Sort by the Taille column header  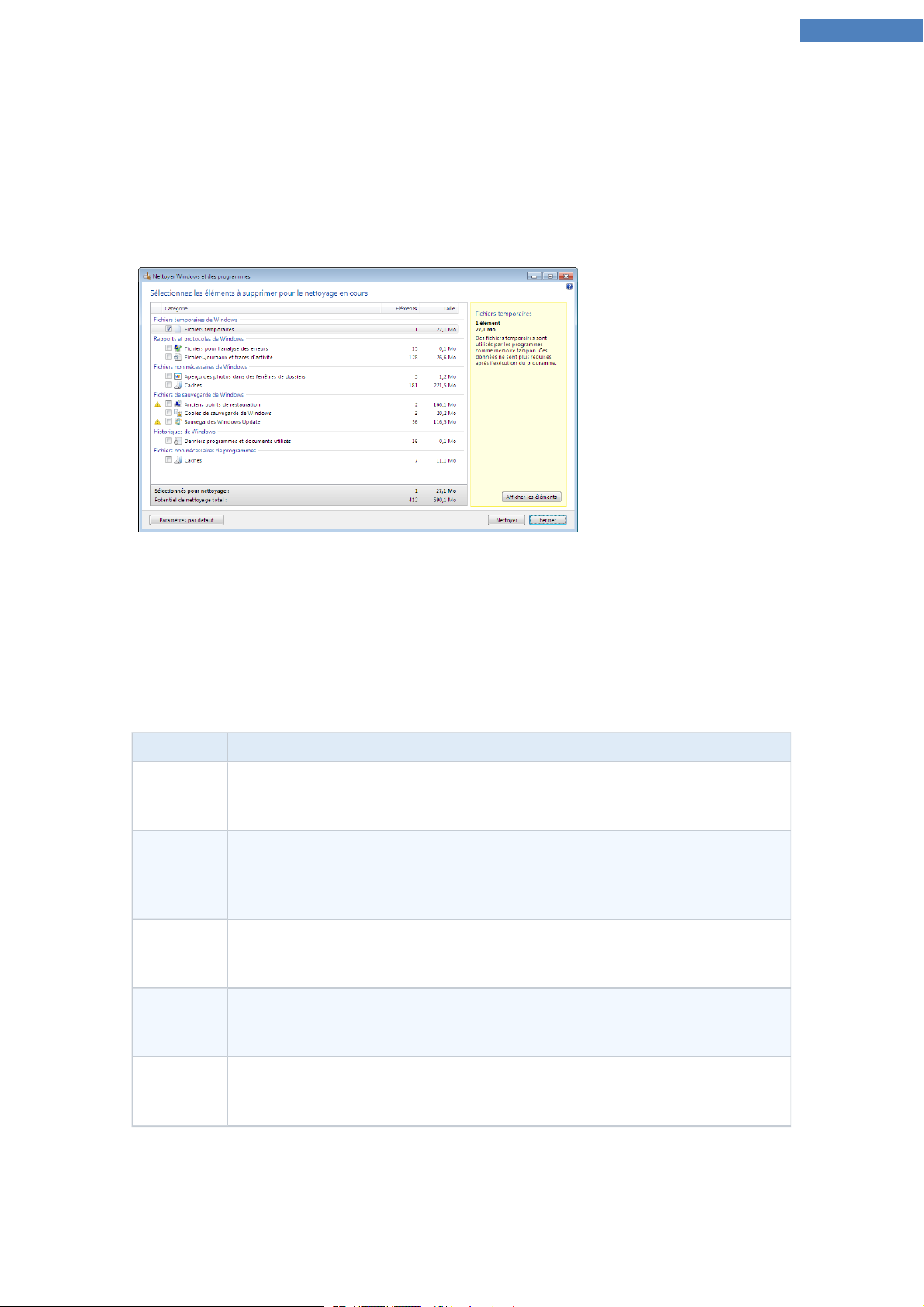[x=439, y=308]
